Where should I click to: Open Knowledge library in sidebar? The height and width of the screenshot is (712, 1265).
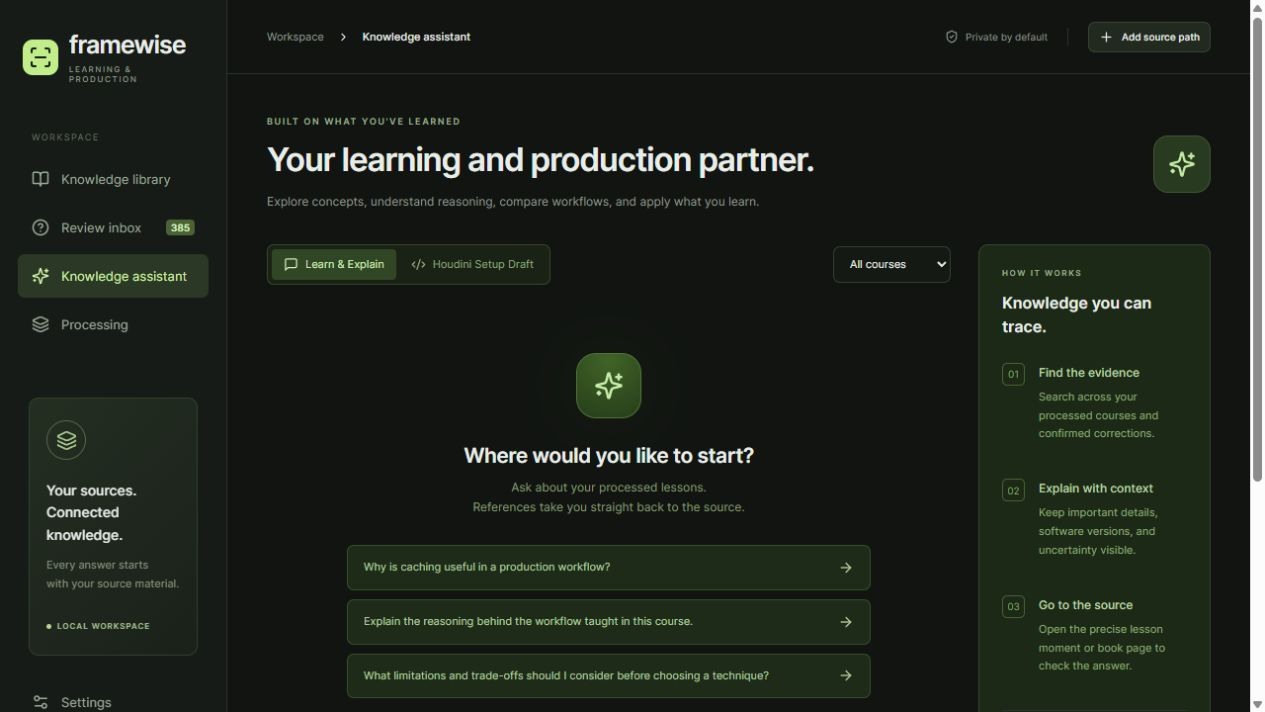point(113,179)
